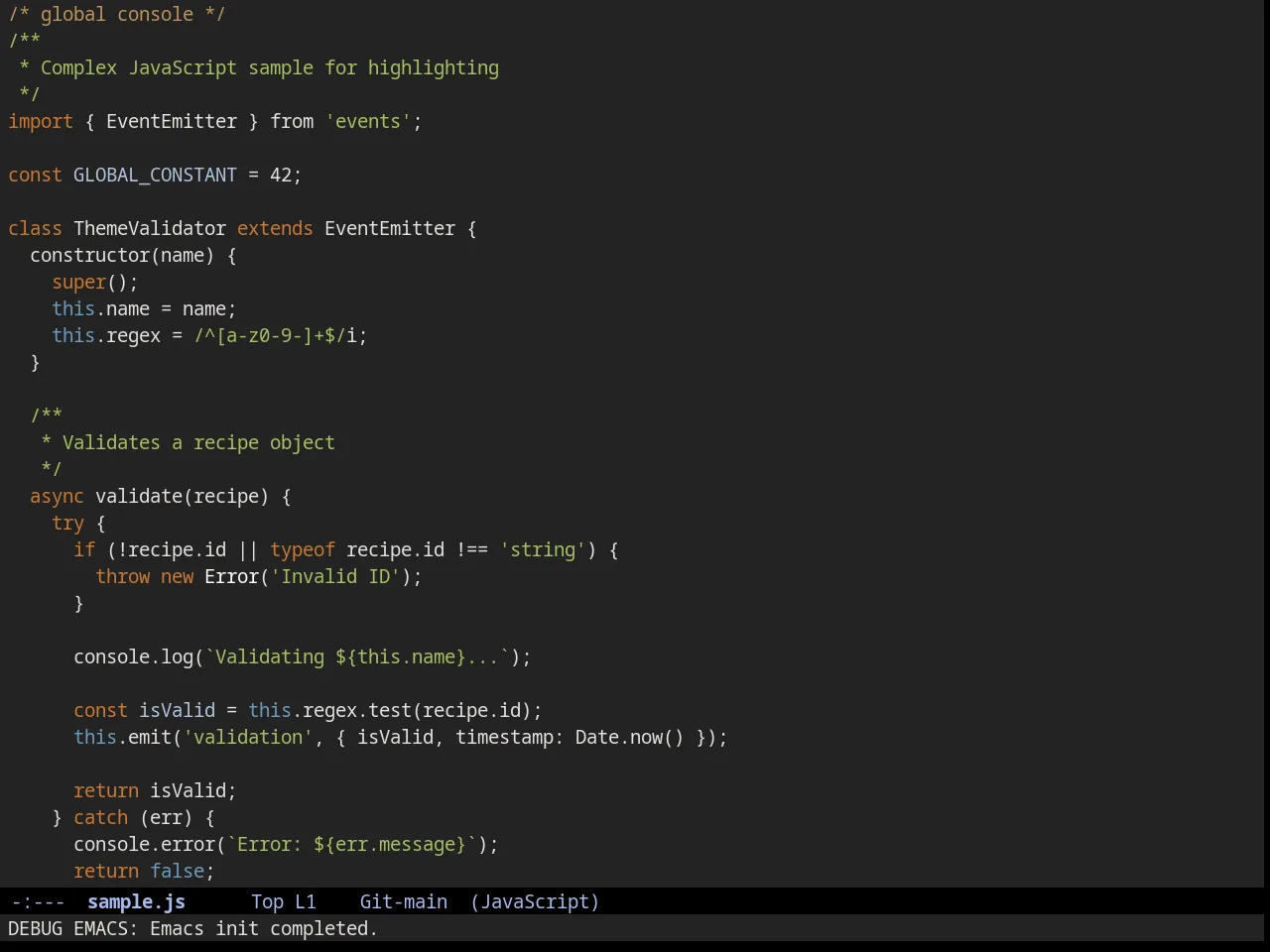The height and width of the screenshot is (952, 1270).
Task: Click the Top position indicator in mode line
Action: click(267, 901)
